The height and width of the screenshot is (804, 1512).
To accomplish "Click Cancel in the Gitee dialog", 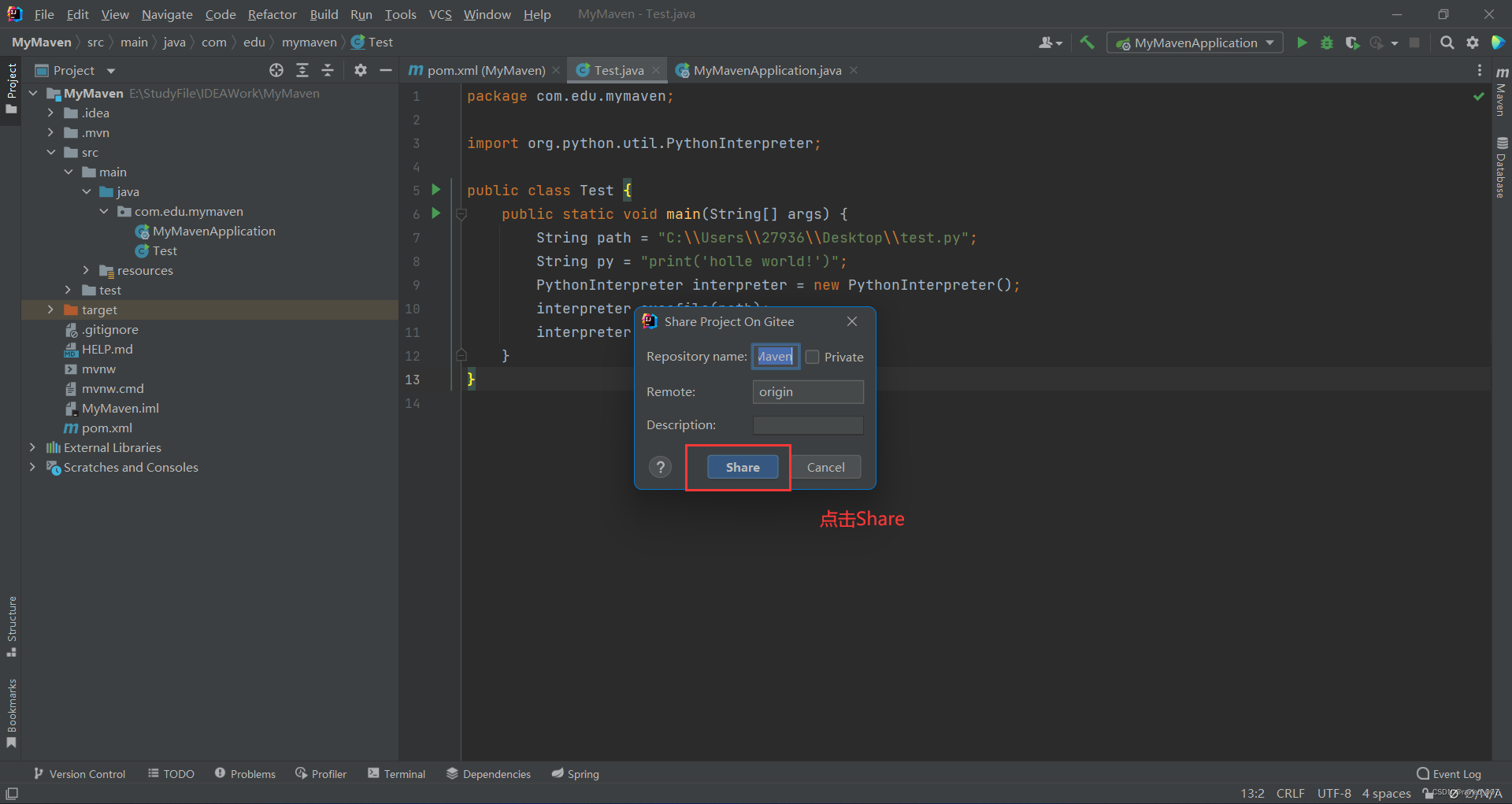I will click(x=825, y=467).
